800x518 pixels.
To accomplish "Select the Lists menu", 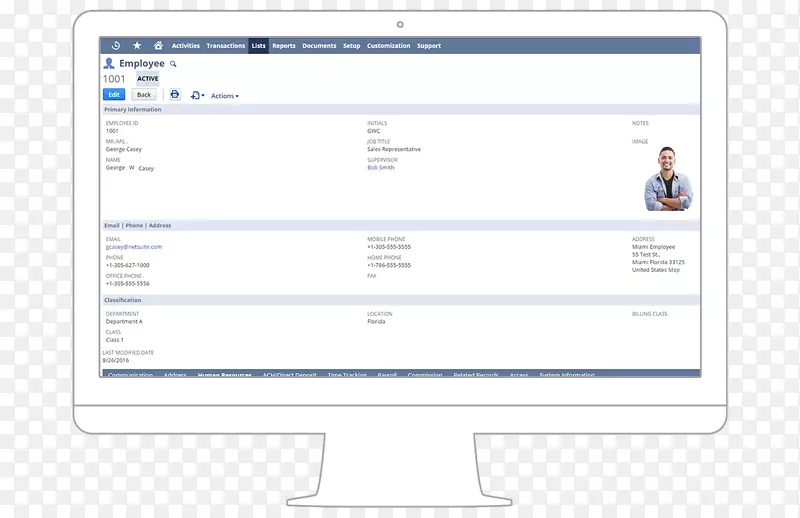I will (x=259, y=46).
